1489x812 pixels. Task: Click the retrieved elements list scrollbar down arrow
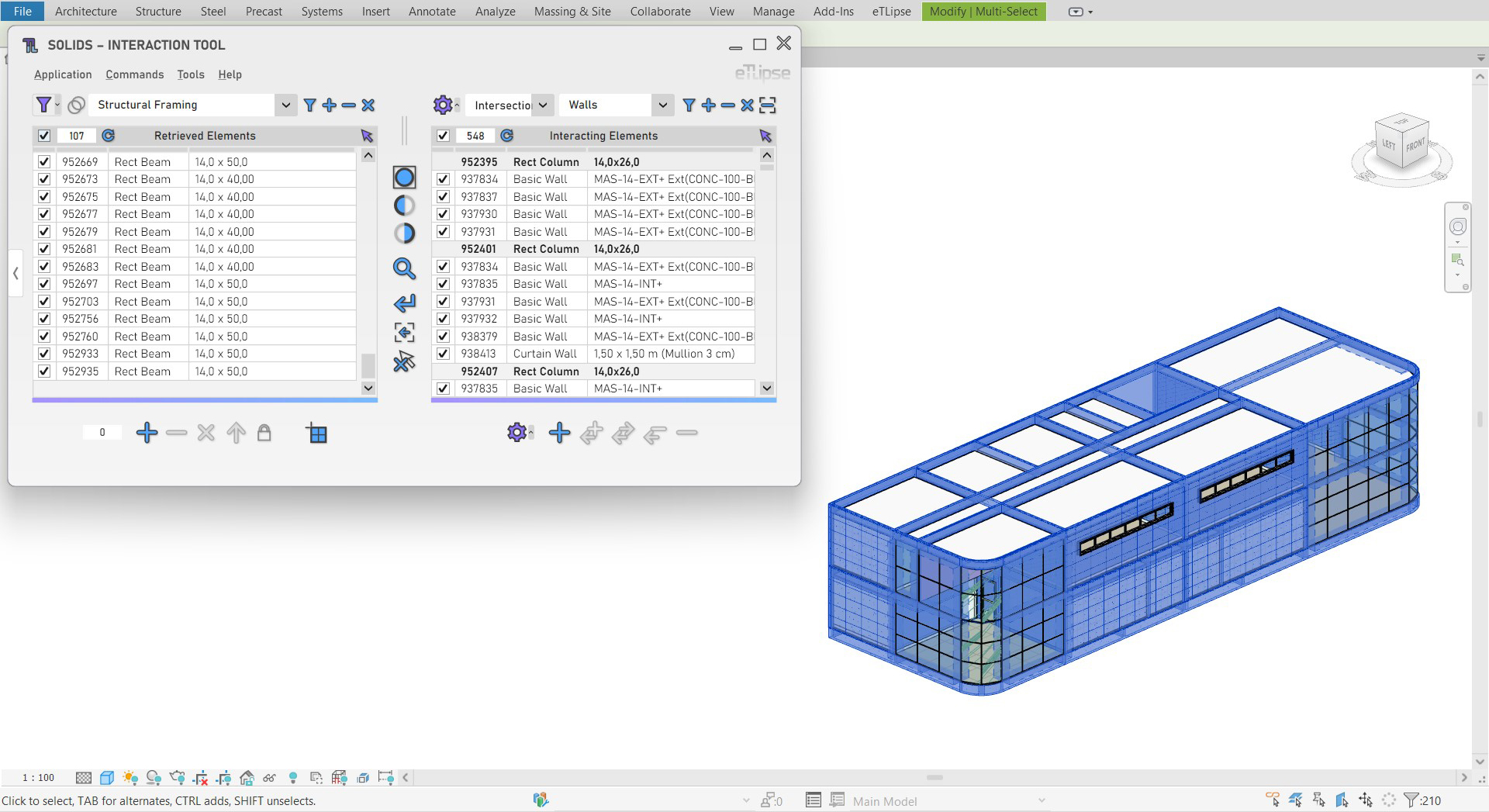(368, 388)
